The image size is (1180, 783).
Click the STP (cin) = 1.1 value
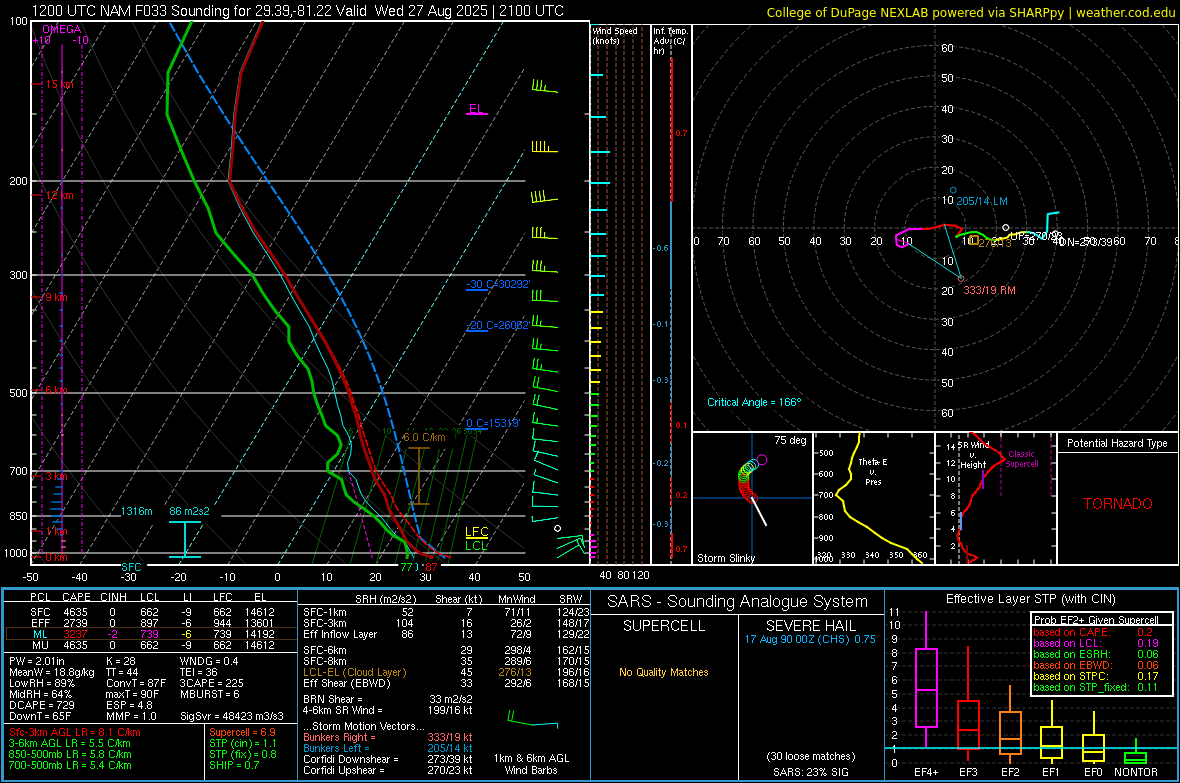243,743
